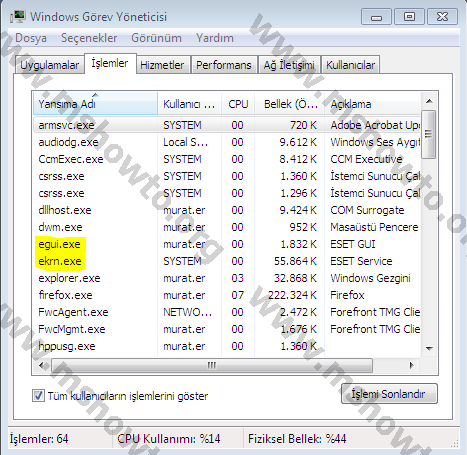
Task: Click the horizontal scrollbar thumb
Action: pyautogui.click(x=212, y=365)
